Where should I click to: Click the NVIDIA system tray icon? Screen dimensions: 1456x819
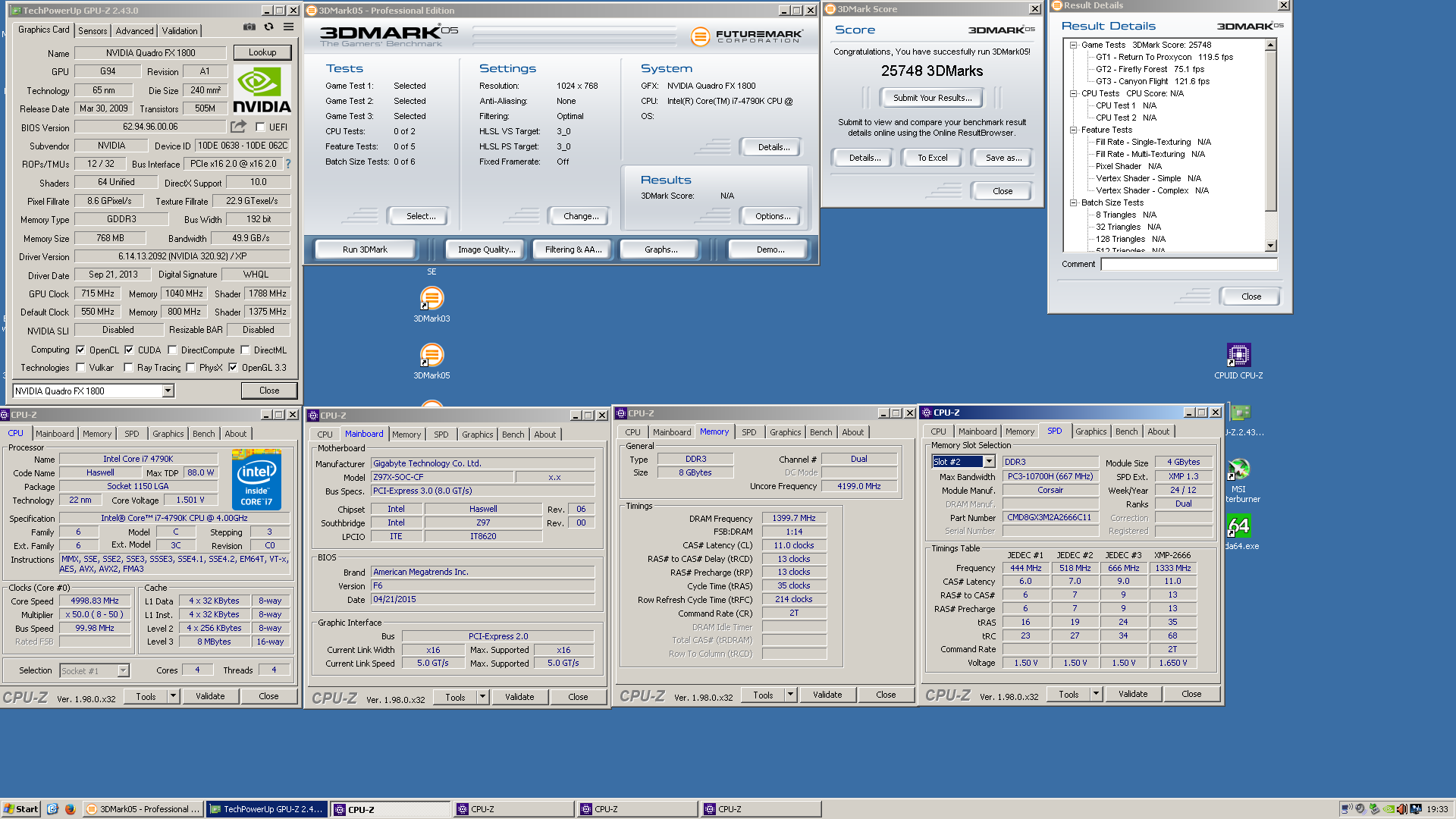click(1388, 809)
